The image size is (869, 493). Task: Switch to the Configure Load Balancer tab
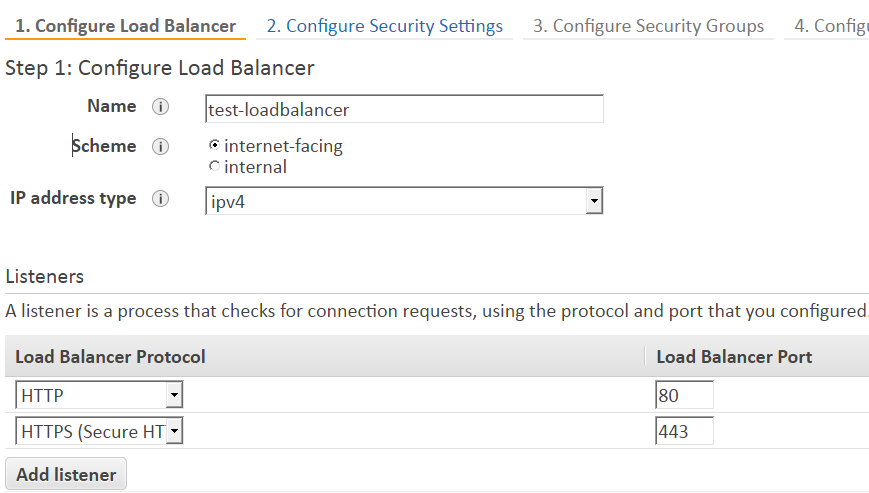click(x=125, y=26)
